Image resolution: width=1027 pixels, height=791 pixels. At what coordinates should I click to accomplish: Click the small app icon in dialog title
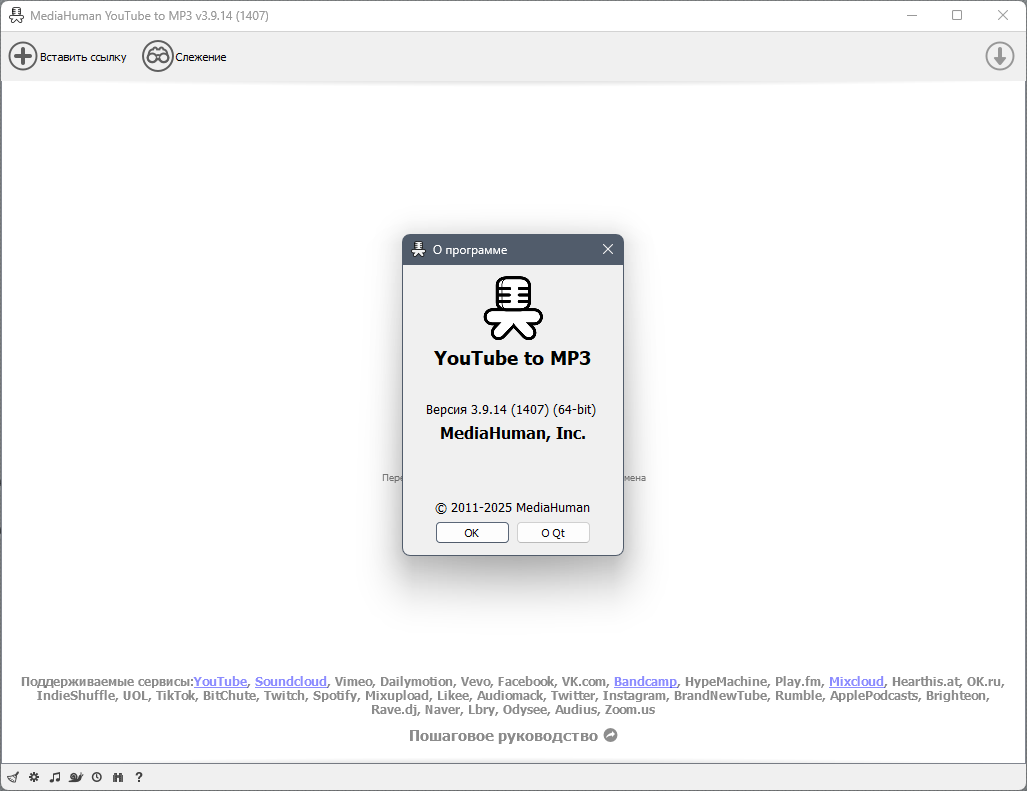(419, 249)
